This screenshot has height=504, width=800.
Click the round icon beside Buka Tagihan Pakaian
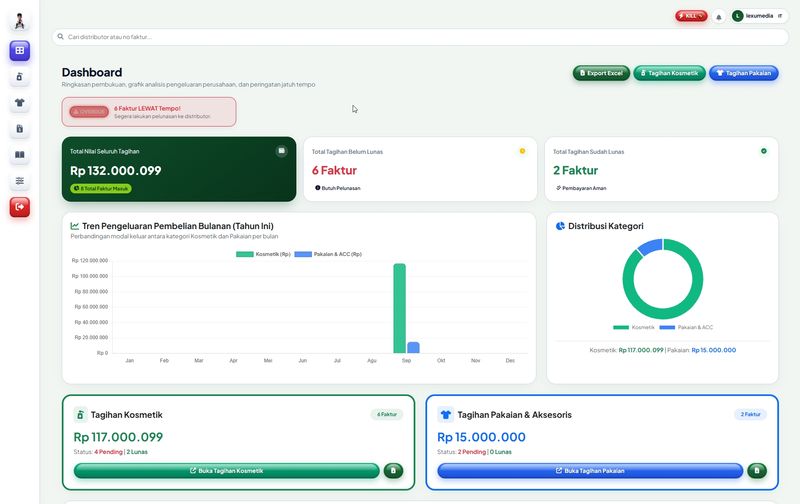(x=757, y=470)
